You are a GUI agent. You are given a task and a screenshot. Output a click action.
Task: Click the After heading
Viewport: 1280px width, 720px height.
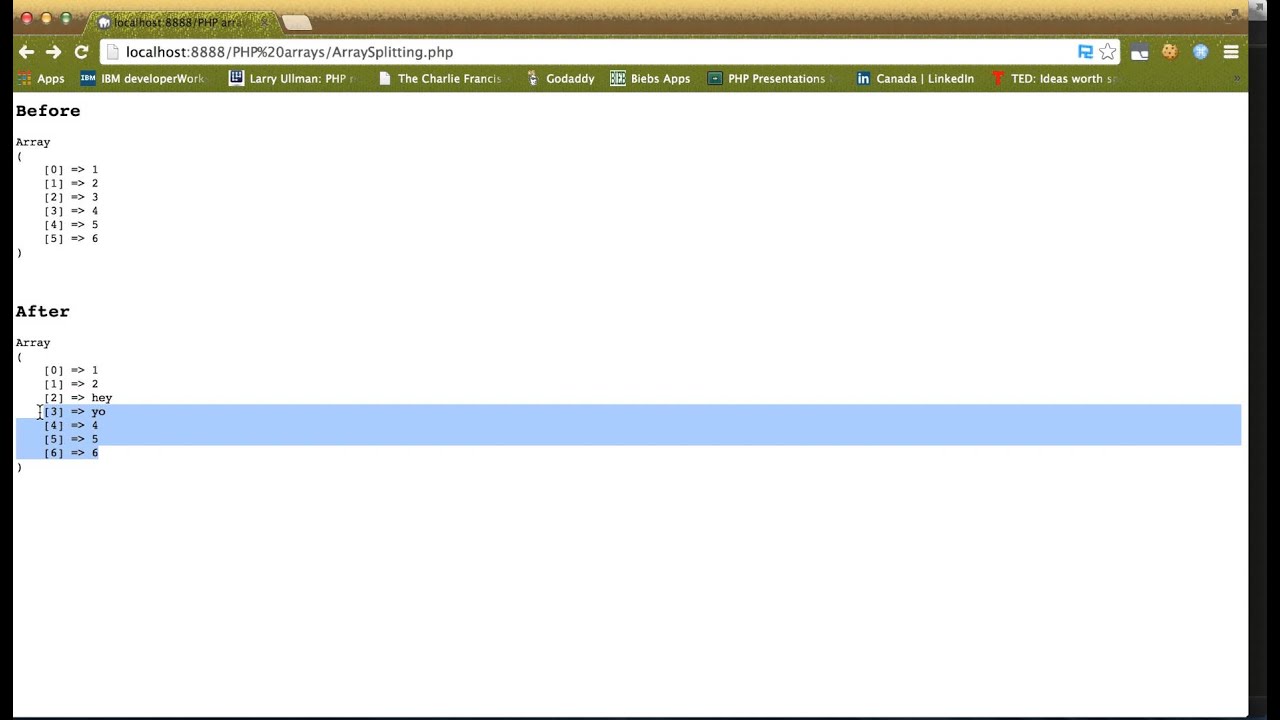(42, 312)
